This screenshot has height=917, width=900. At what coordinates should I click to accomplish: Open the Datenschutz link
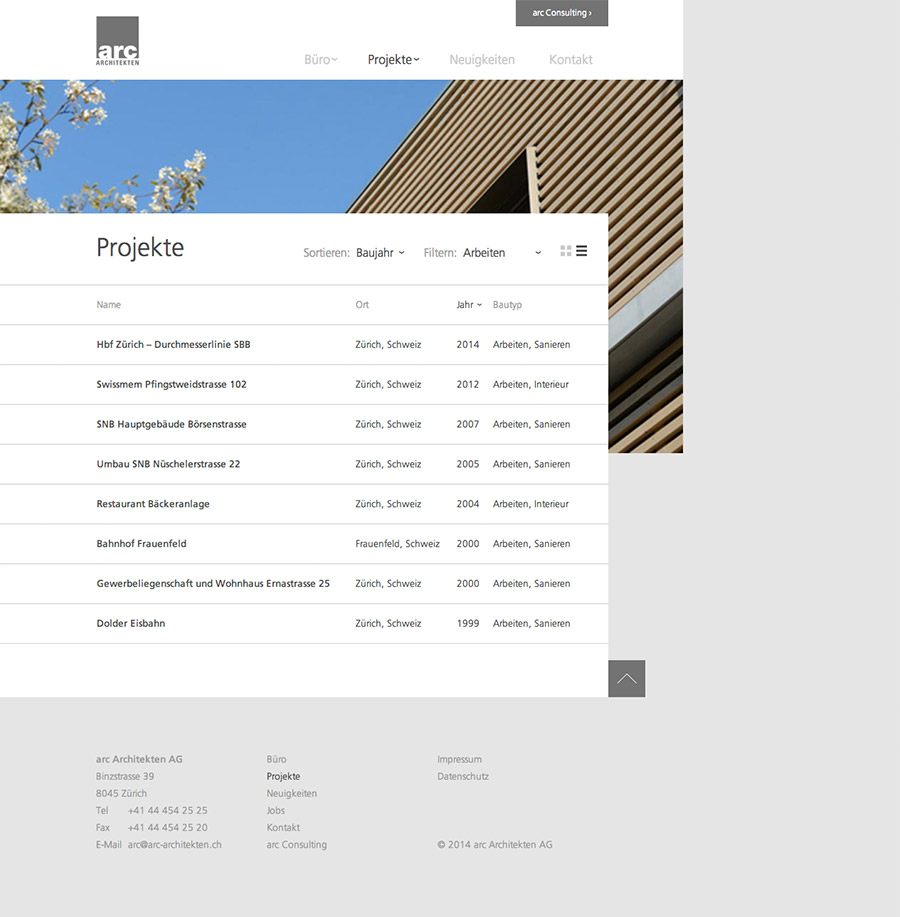coord(463,777)
